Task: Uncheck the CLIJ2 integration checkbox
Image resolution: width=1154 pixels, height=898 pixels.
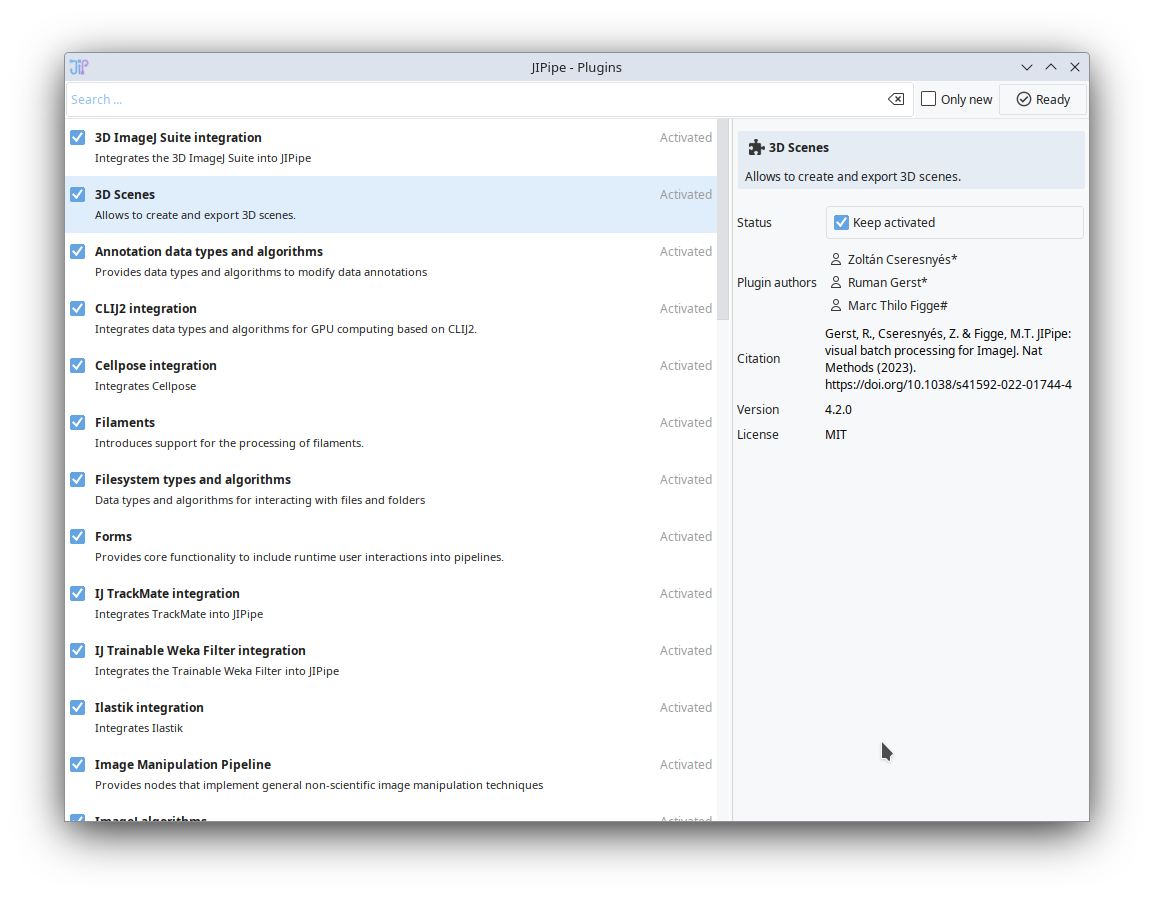Action: (77, 308)
